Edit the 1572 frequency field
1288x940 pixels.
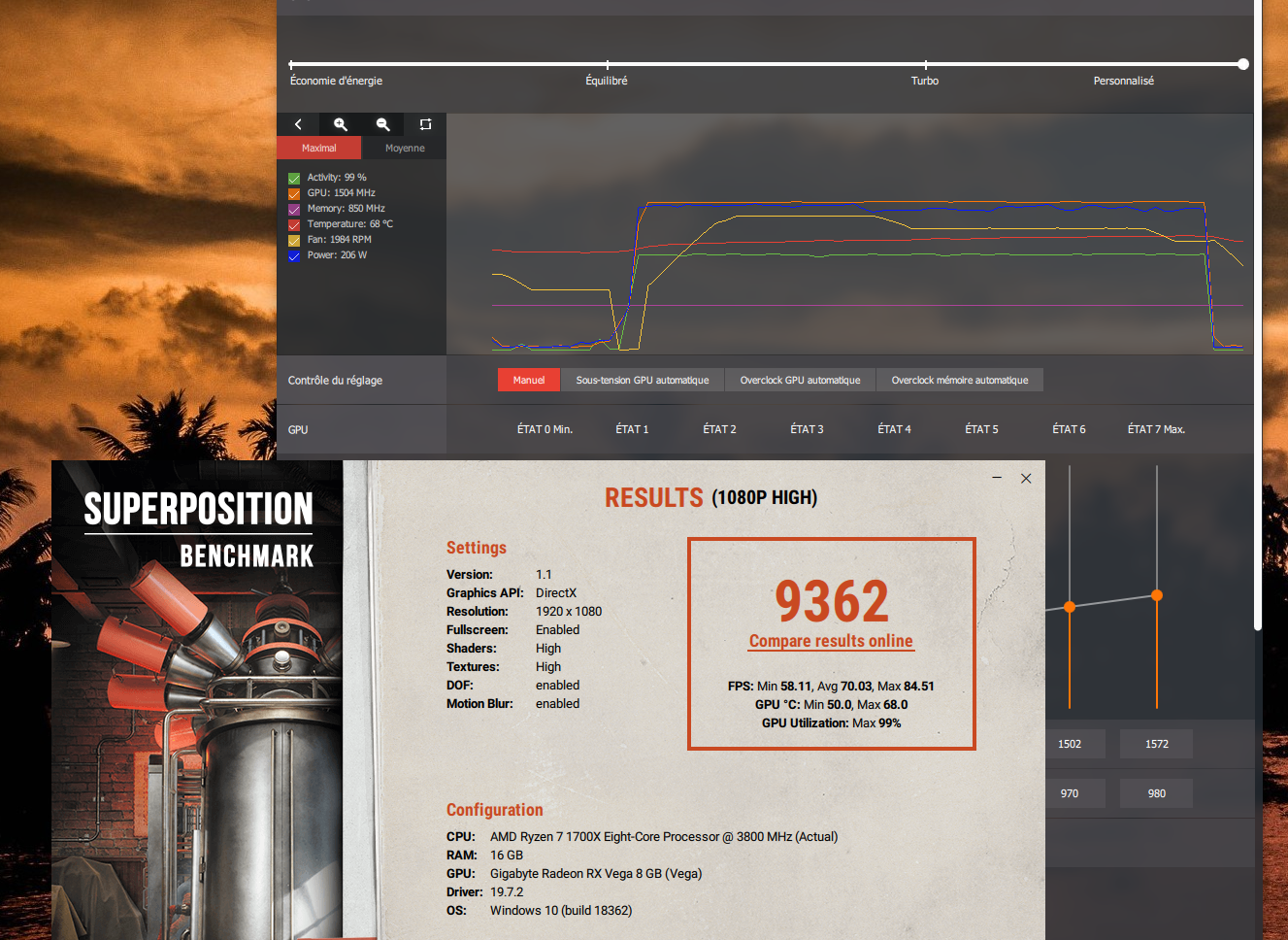pos(1156,744)
